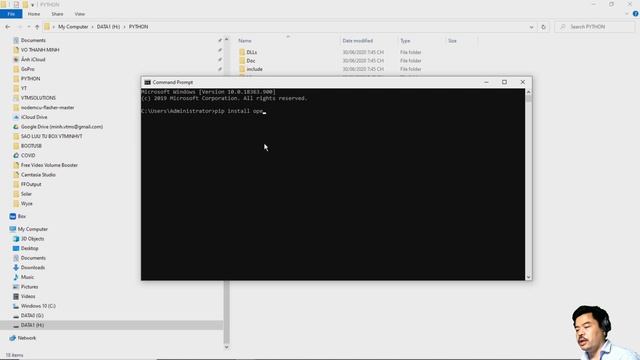
Task: Open the Share ribbon tab
Action: pyautogui.click(x=57, y=14)
